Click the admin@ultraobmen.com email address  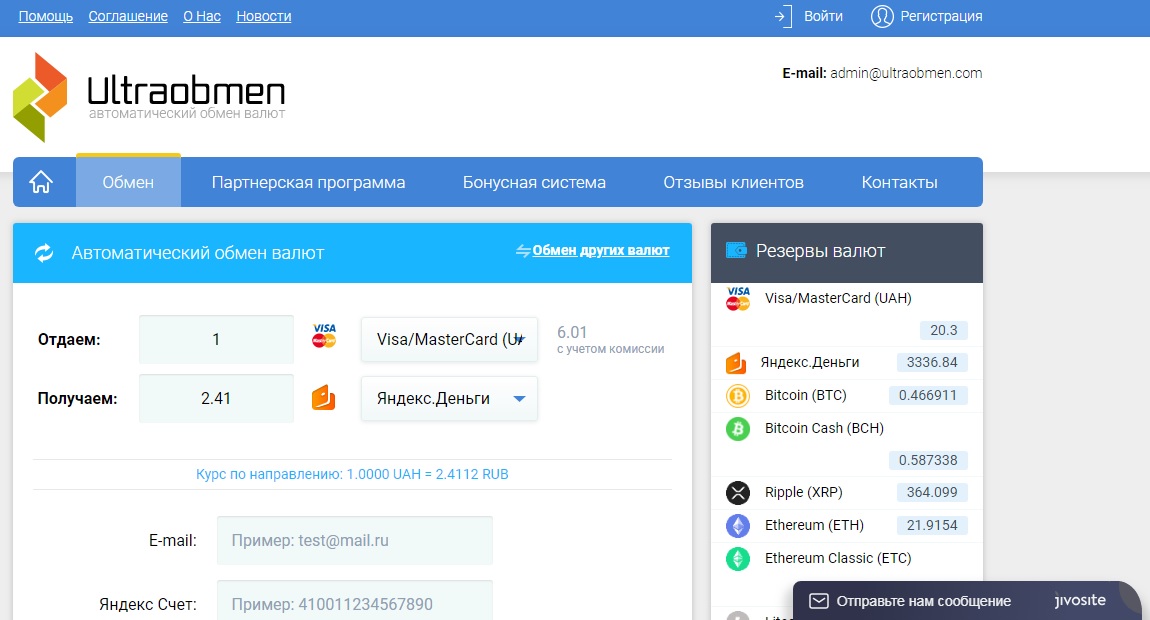(906, 73)
